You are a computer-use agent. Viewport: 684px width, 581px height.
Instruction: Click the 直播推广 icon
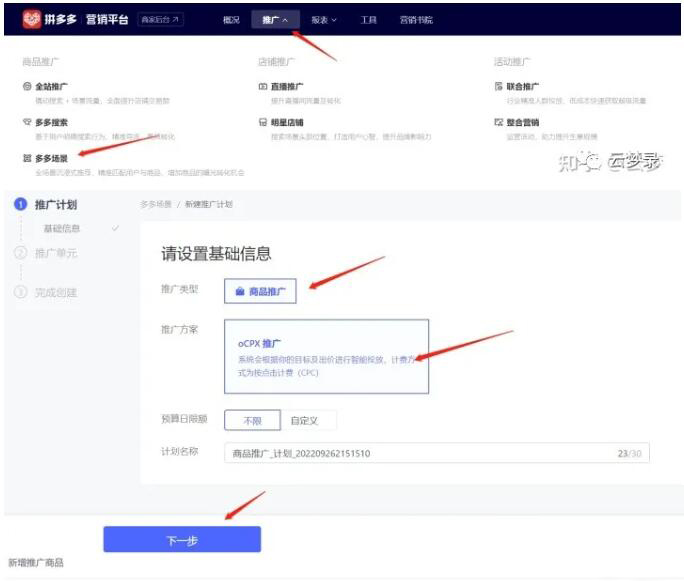click(x=263, y=86)
